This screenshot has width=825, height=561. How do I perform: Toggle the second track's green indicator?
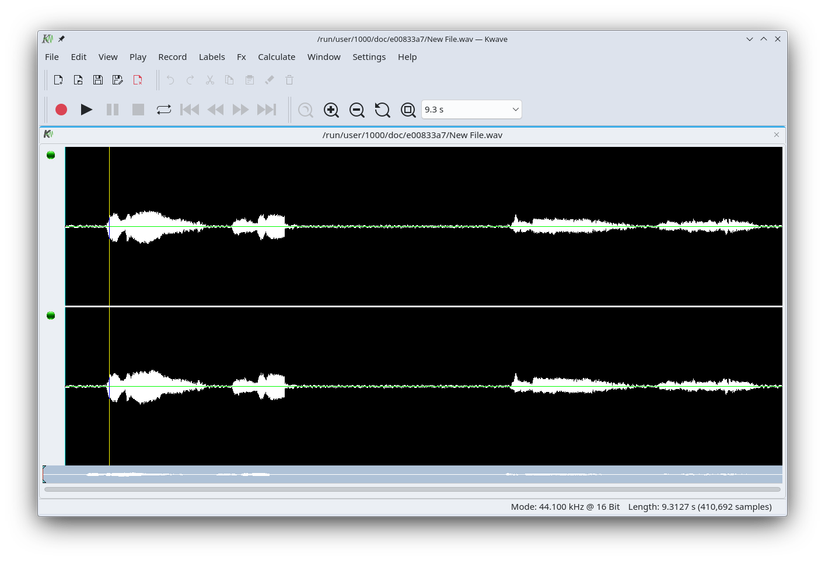pyautogui.click(x=51, y=315)
